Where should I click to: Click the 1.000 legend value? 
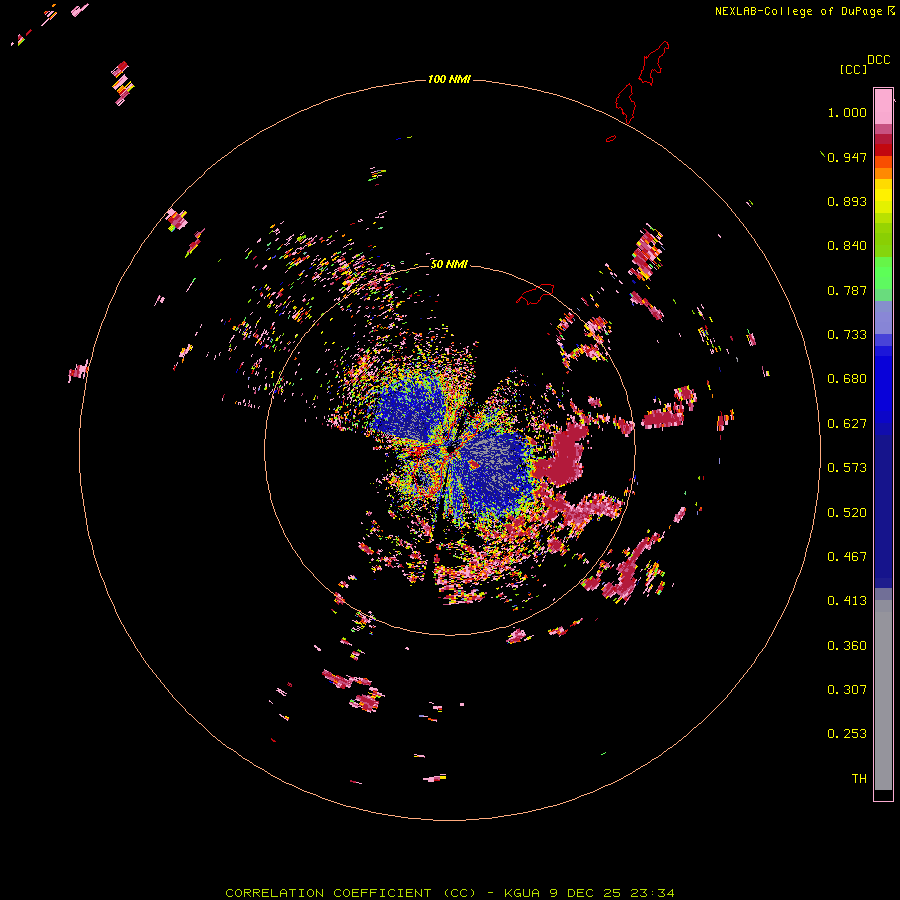[x=847, y=112]
